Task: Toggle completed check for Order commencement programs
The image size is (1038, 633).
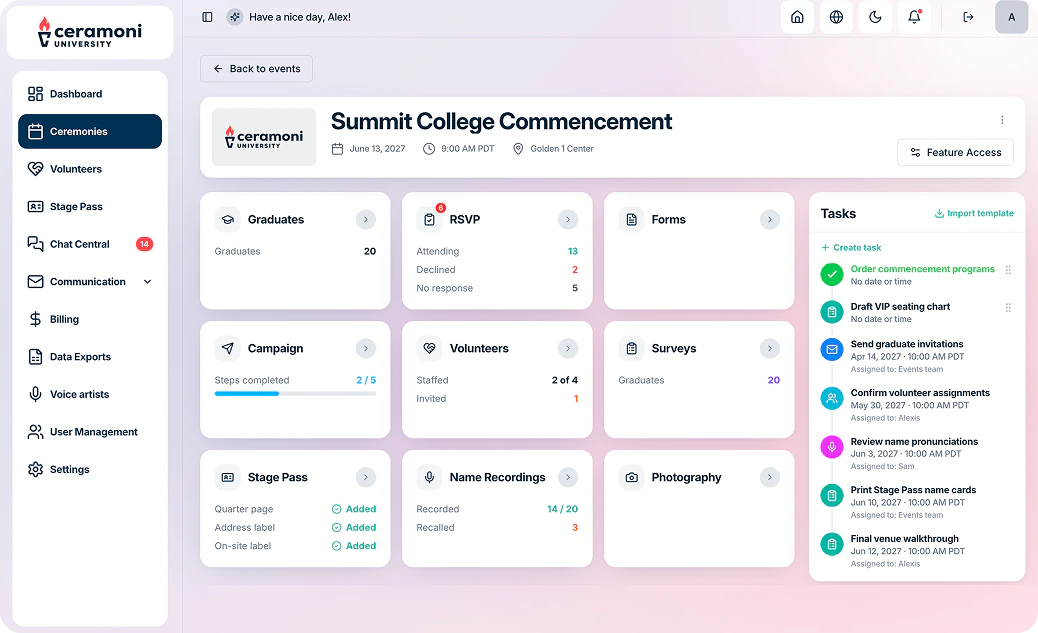Action: 831,274
